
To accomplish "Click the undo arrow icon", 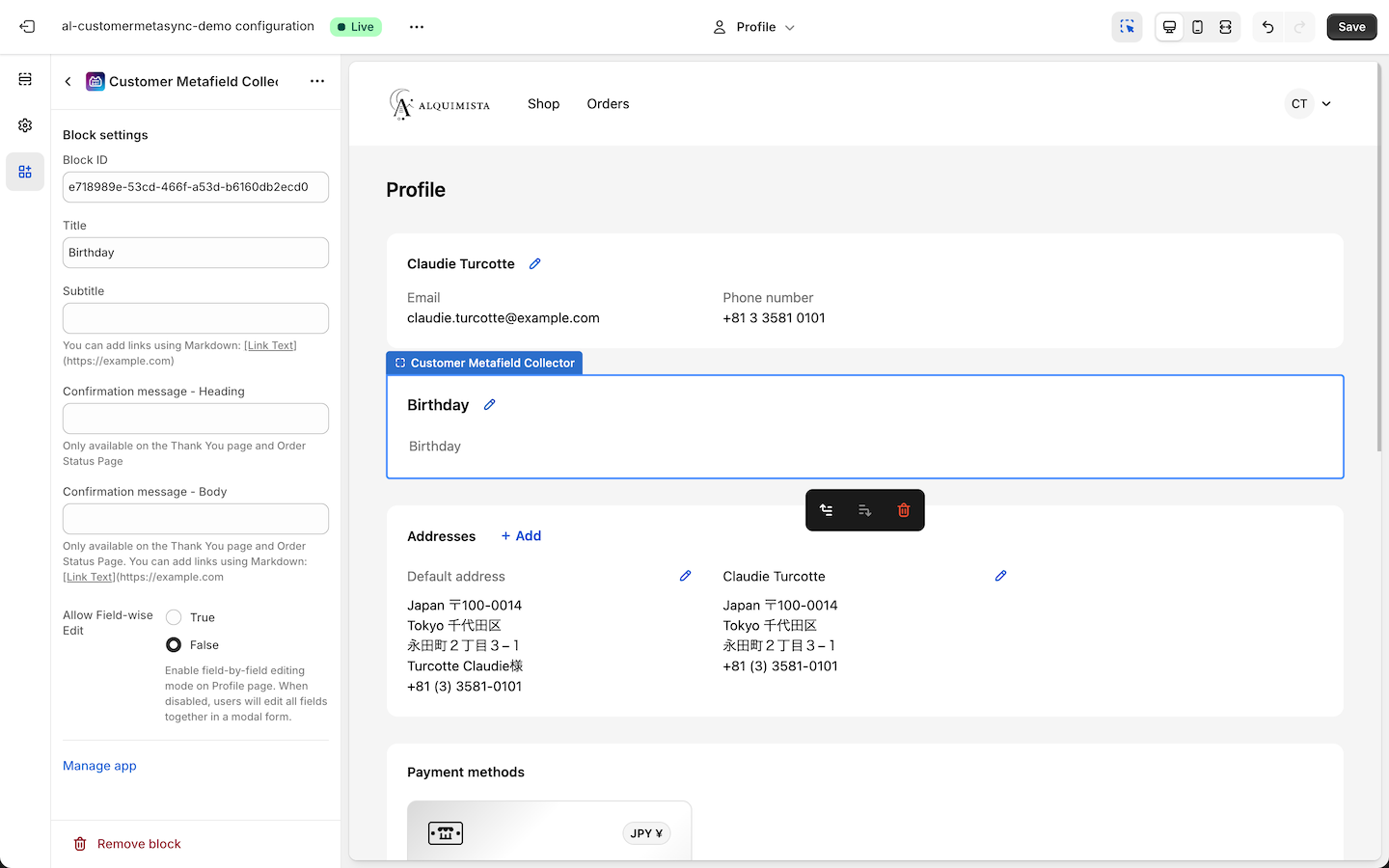I will point(1266,26).
